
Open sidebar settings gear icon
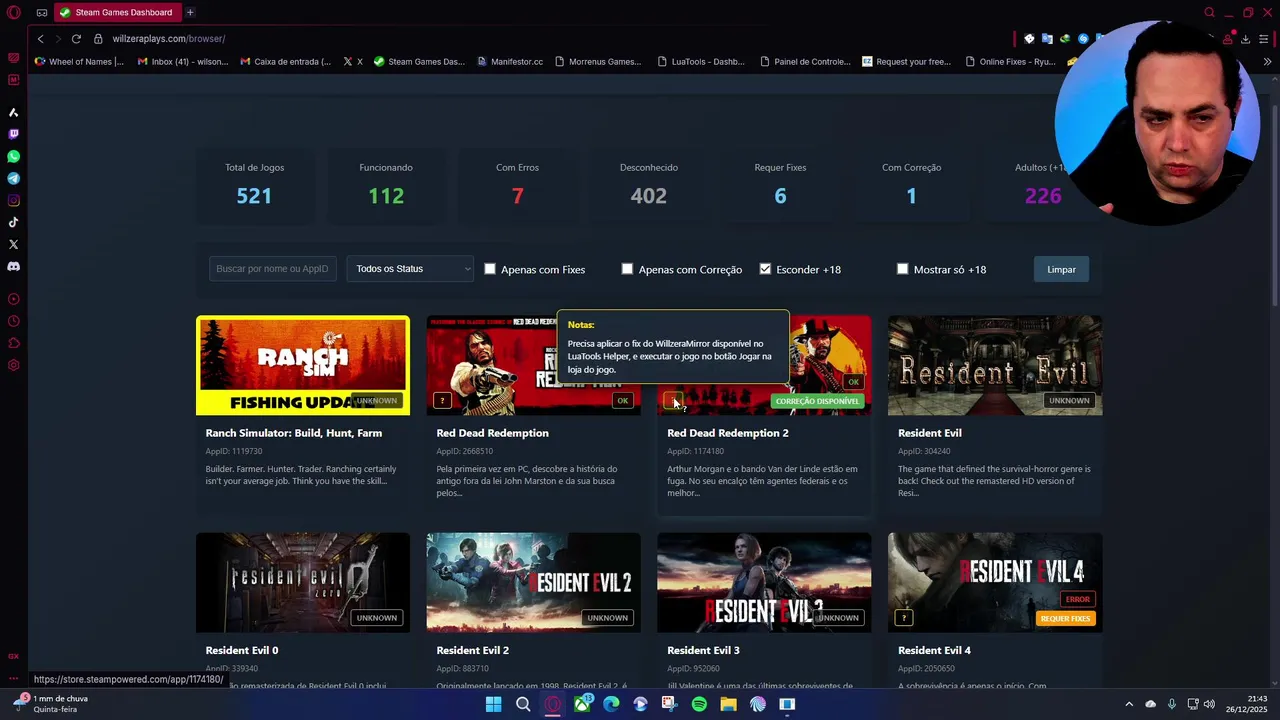13,365
